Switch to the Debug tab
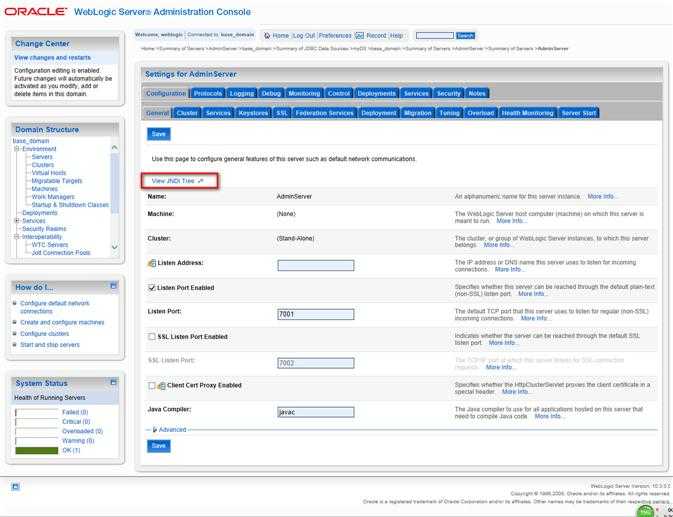 pos(271,93)
